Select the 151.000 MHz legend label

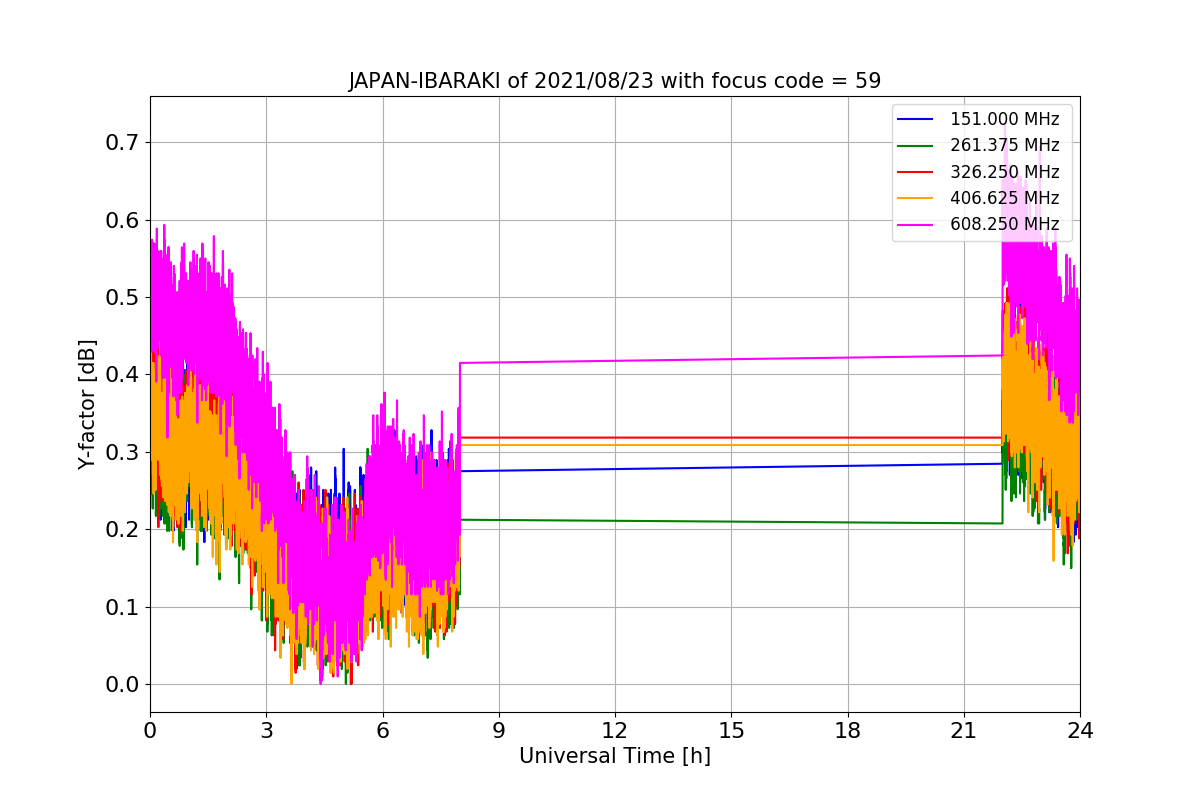tap(1004, 120)
